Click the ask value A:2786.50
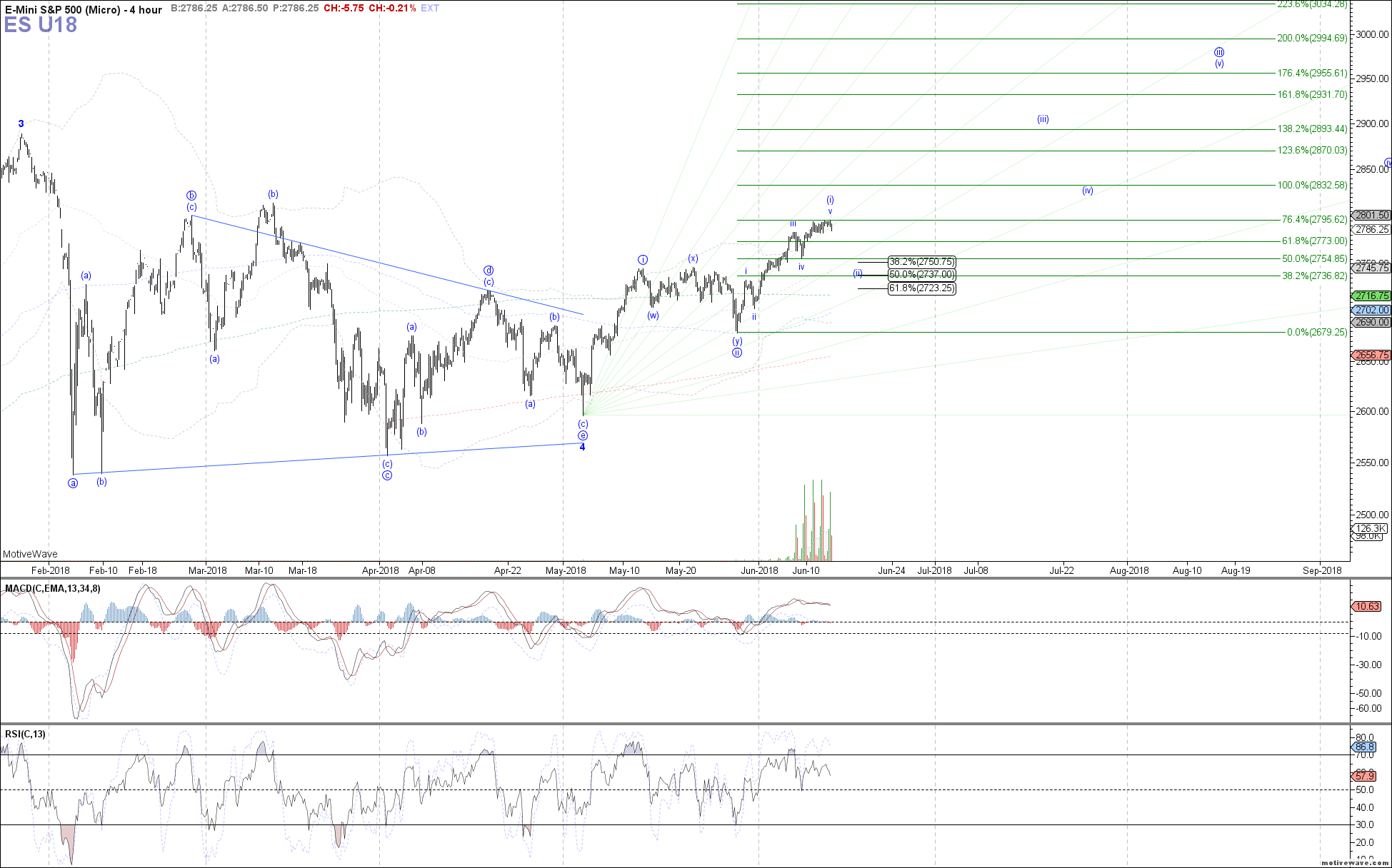 [245, 9]
